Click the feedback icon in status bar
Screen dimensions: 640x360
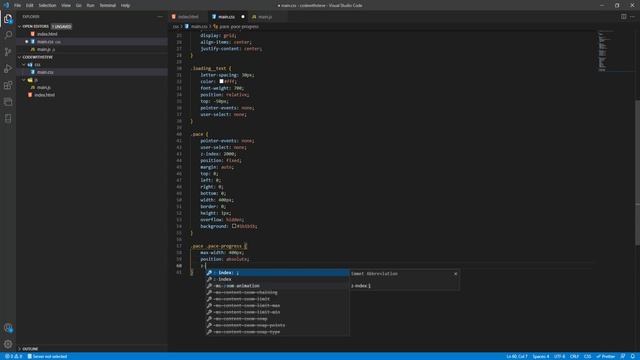tap(623, 356)
